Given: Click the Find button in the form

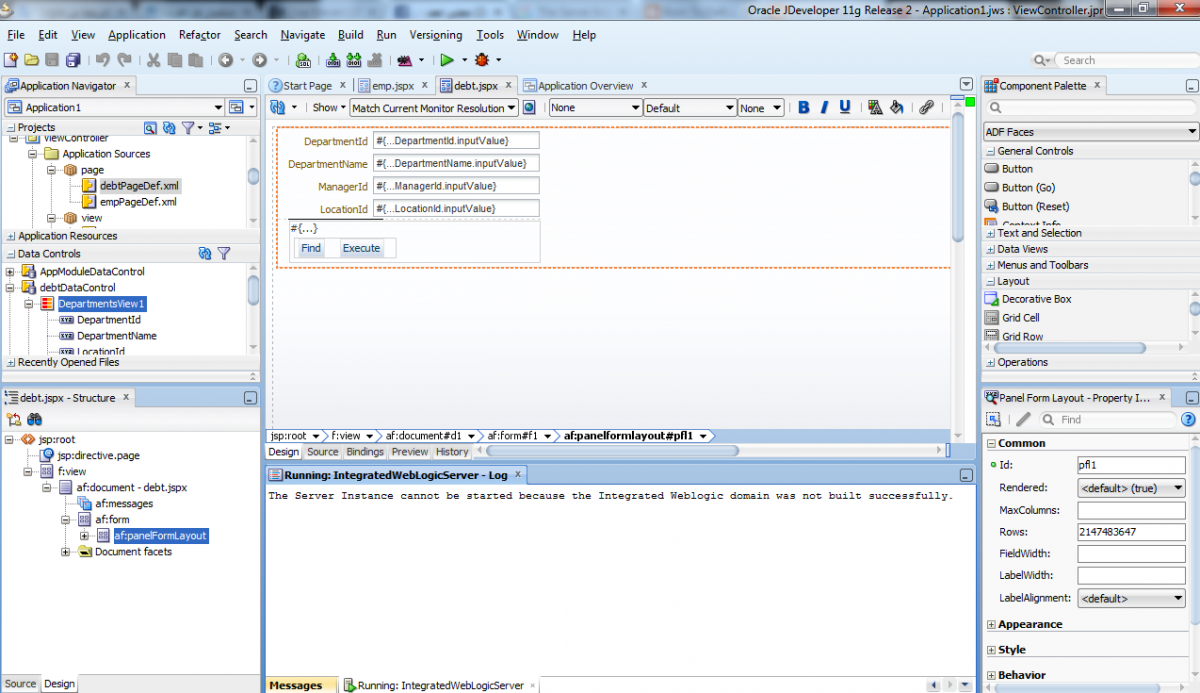Looking at the screenshot, I should click(x=311, y=248).
